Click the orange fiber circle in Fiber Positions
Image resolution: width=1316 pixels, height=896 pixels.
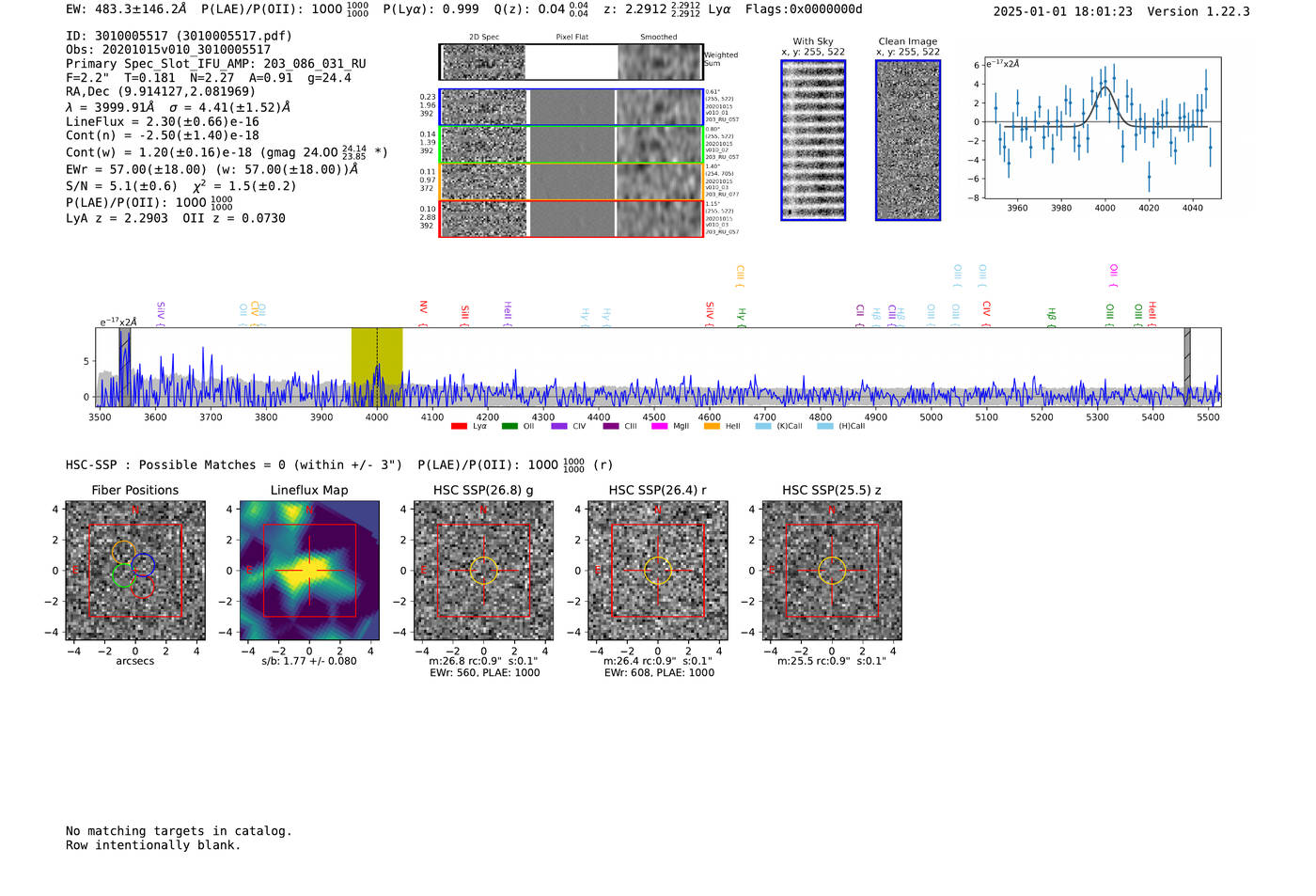point(123,552)
